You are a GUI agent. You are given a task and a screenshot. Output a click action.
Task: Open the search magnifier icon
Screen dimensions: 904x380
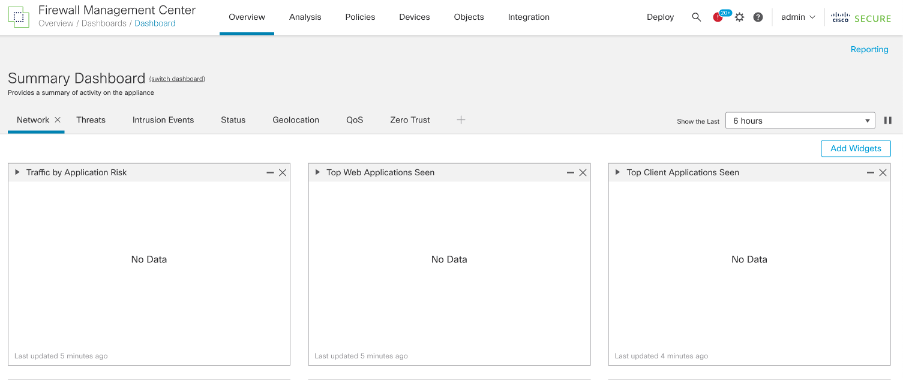click(696, 17)
